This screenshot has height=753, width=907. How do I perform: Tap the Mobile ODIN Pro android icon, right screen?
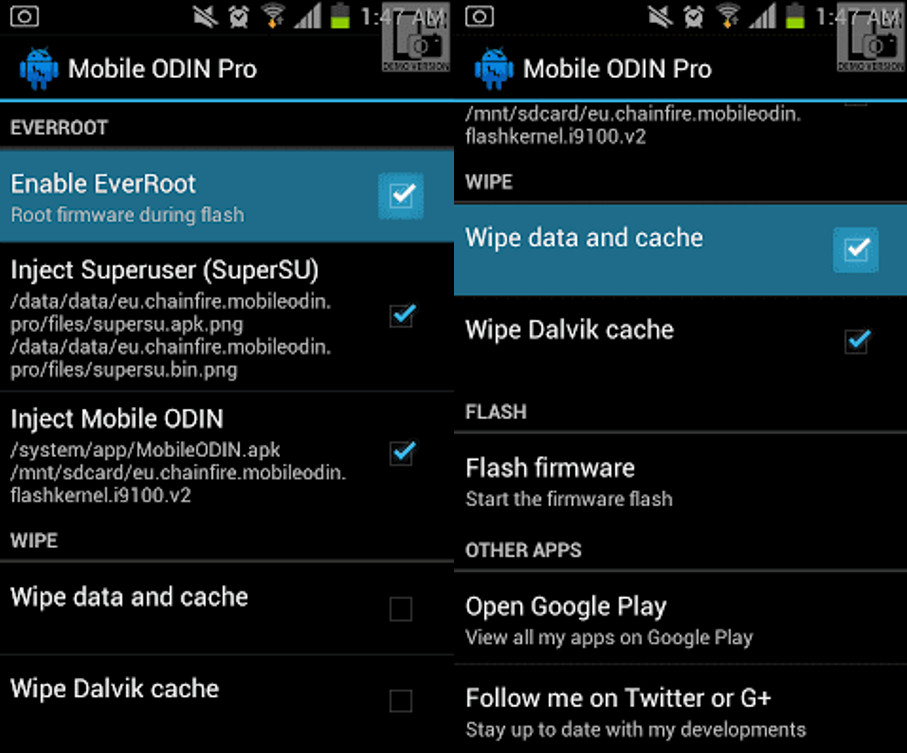(x=493, y=69)
